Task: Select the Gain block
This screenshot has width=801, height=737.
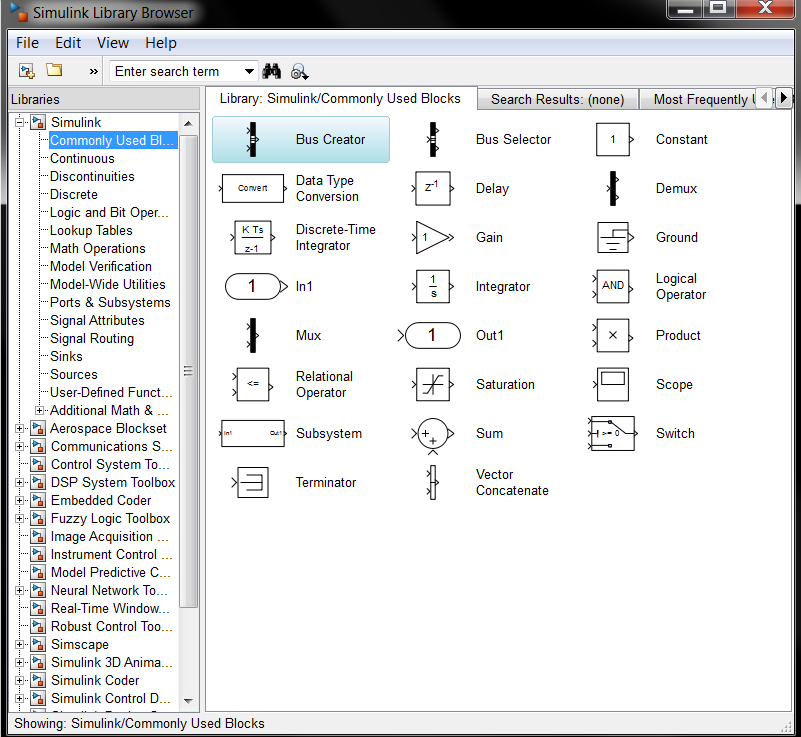Action: point(434,237)
